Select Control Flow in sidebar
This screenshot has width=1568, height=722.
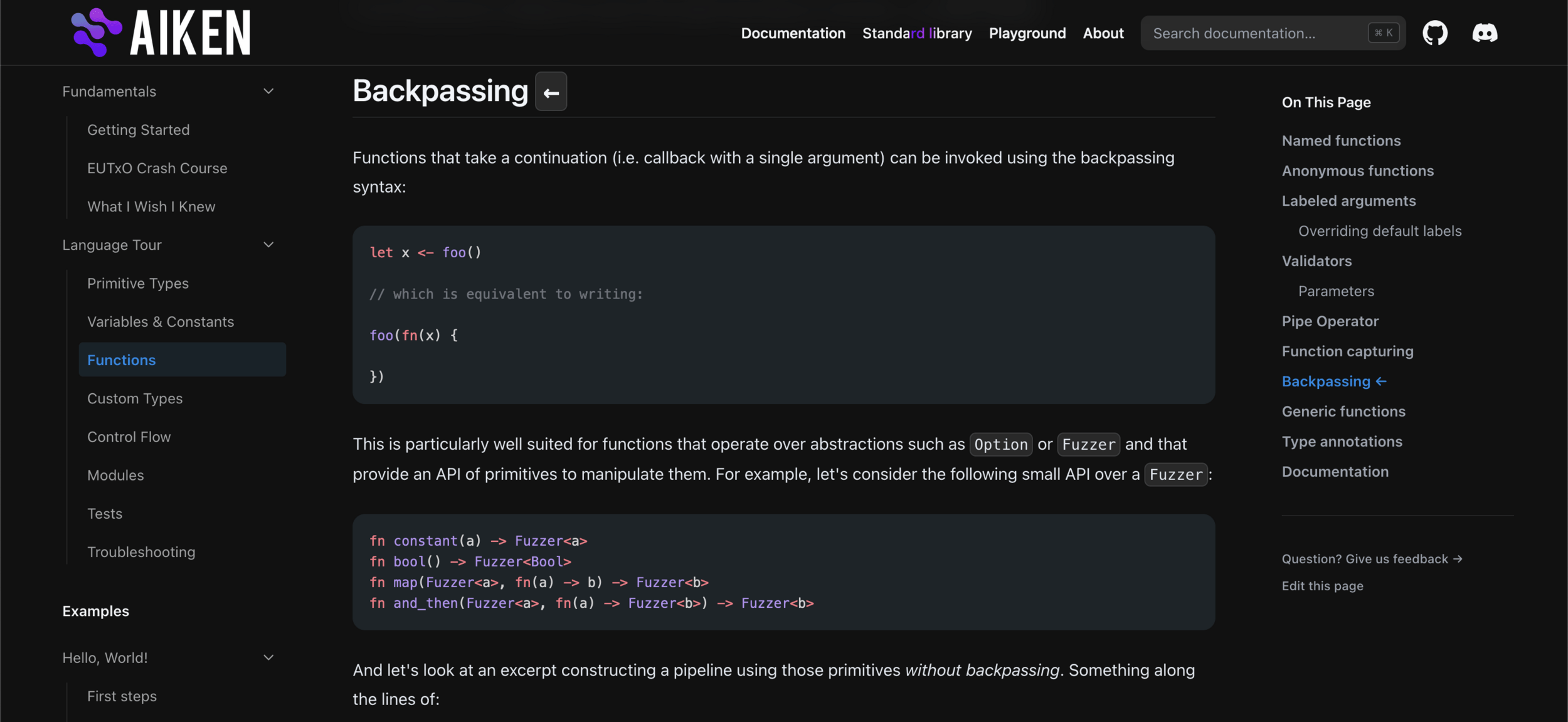pos(129,437)
